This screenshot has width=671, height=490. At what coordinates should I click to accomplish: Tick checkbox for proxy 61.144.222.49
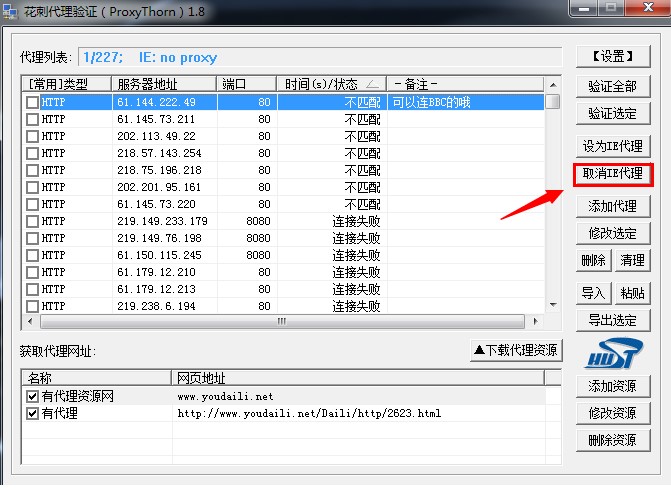pyautogui.click(x=33, y=102)
